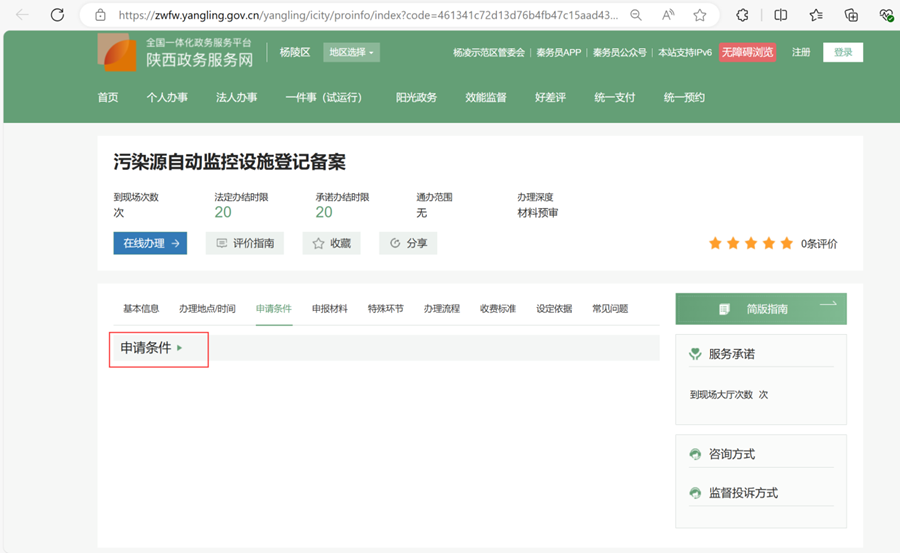Open 个人办事 in the navigation menu
Image resolution: width=900 pixels, height=553 pixels.
click(x=167, y=97)
